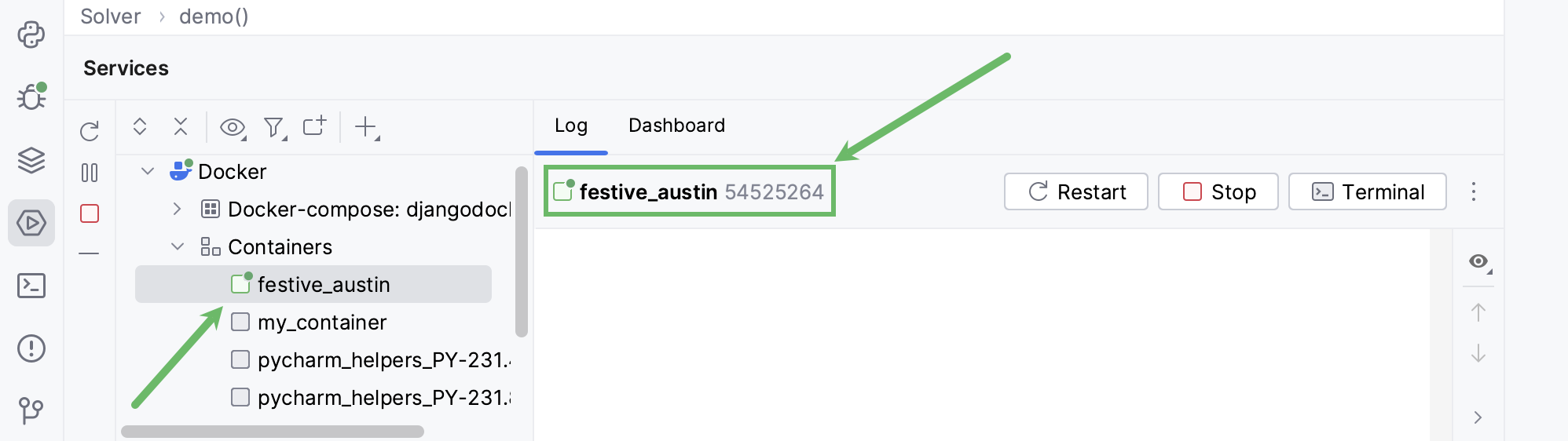Open the Python Packages layers icon

point(31,160)
